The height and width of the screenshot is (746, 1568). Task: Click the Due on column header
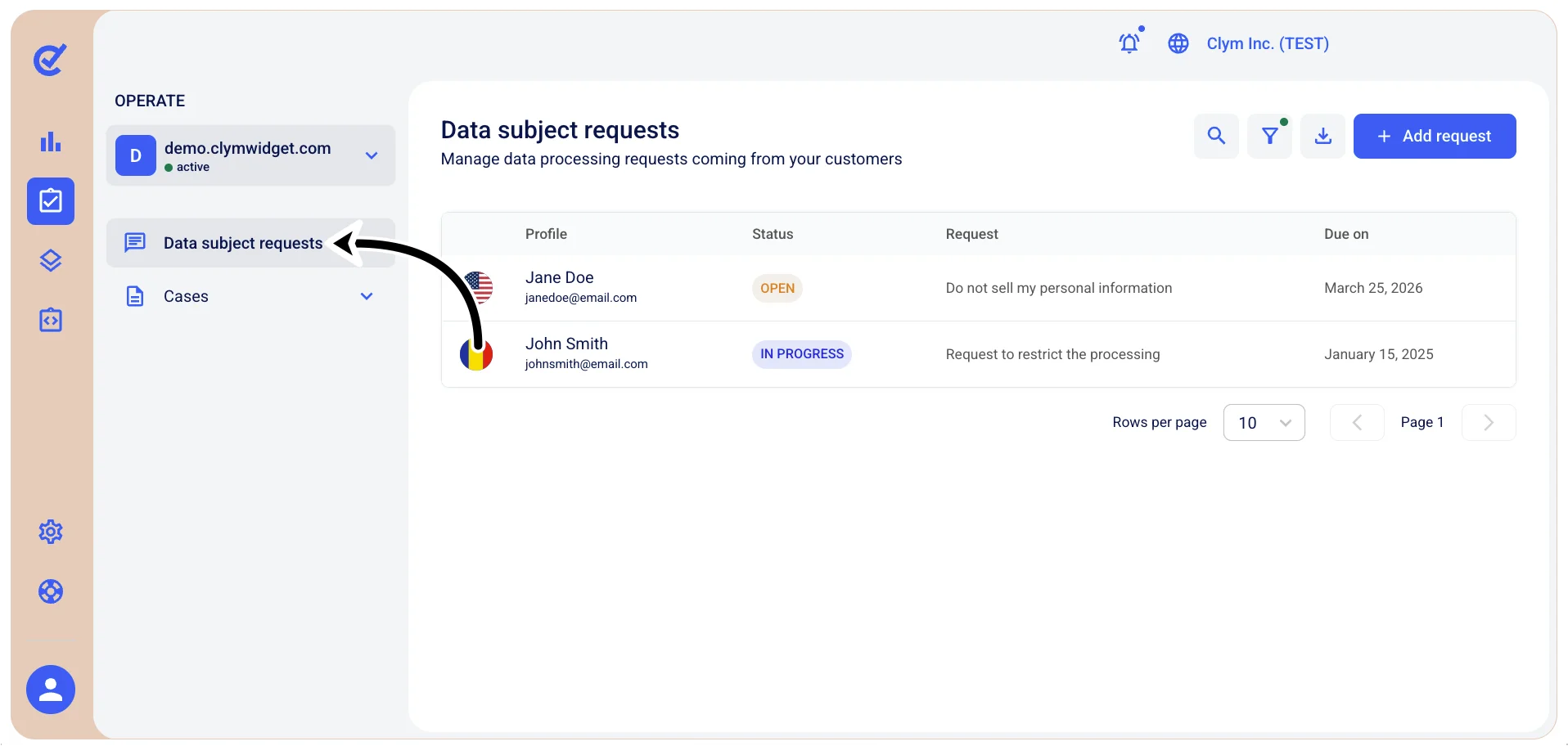(1346, 234)
